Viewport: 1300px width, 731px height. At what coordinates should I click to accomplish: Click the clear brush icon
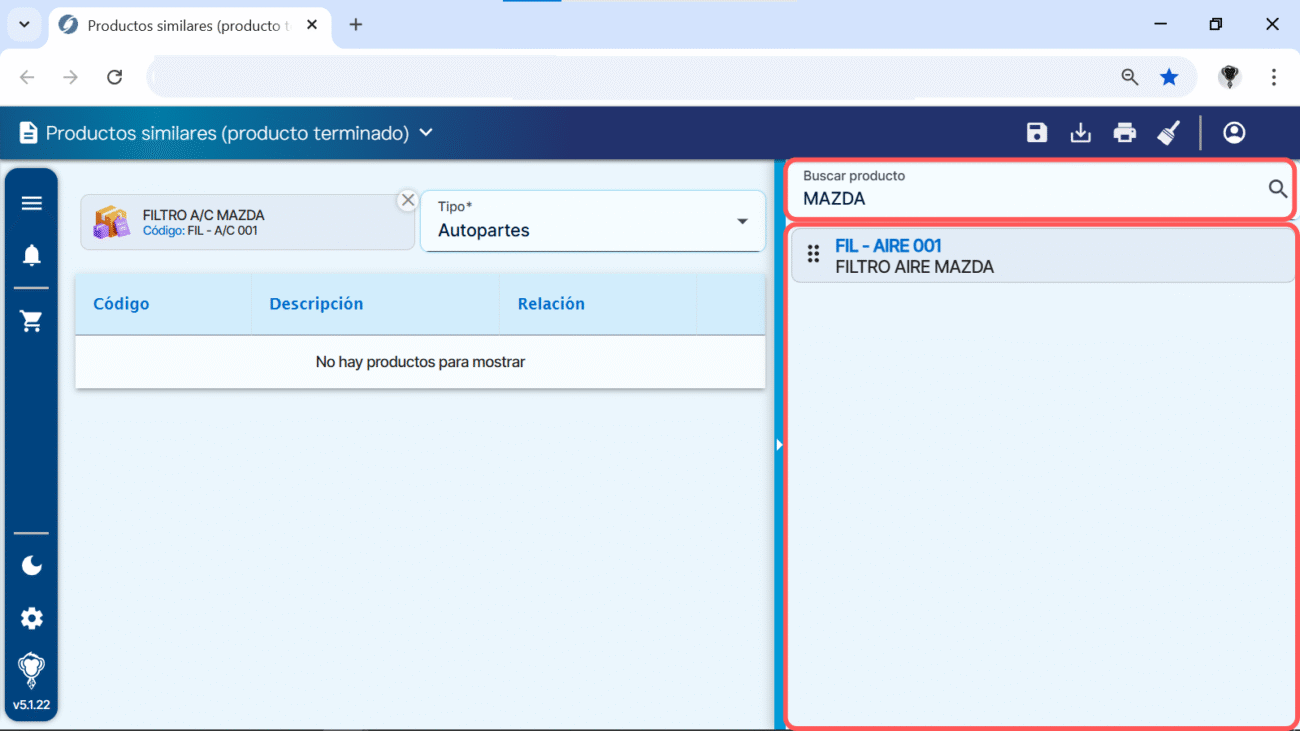click(1168, 133)
